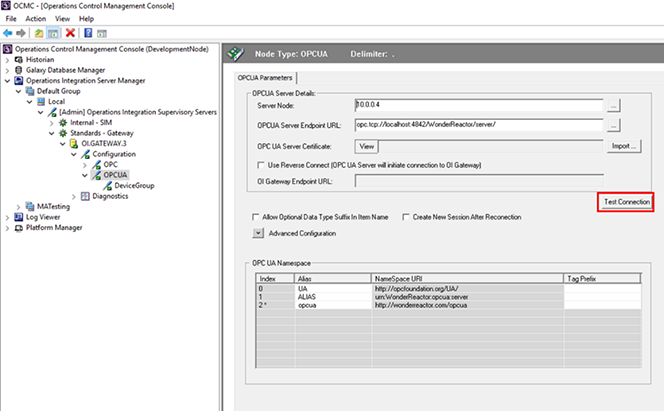The width and height of the screenshot is (664, 411).
Task: Click the OI Gateway Endpoint URL field
Action: pyautogui.click(x=479, y=181)
